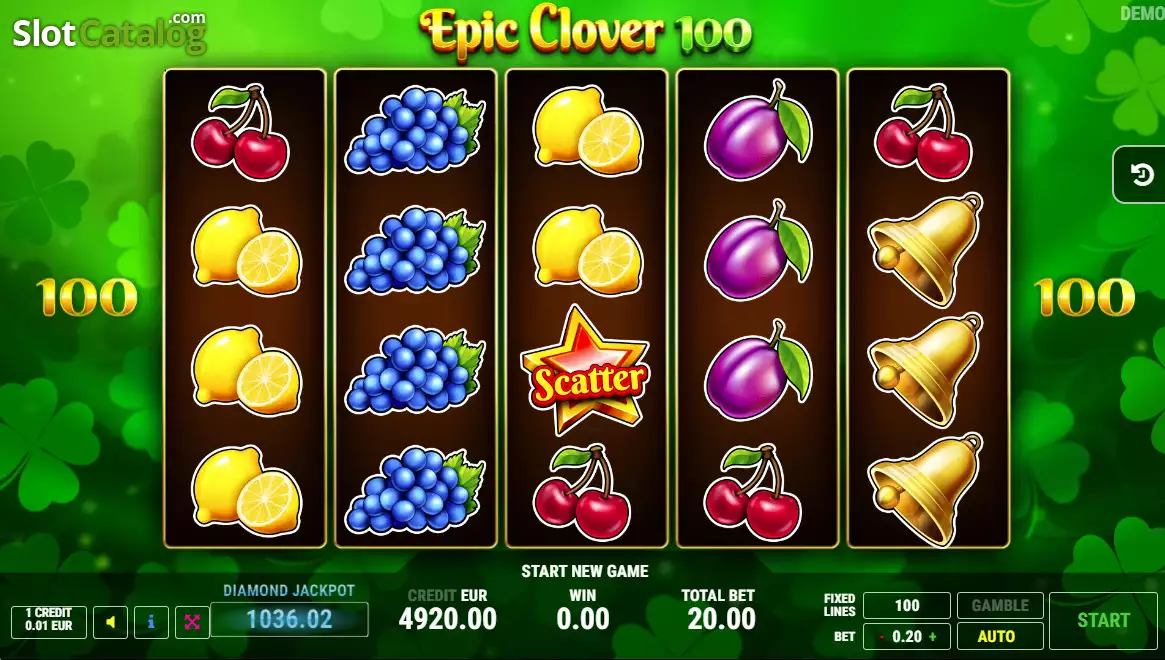Toggle fullscreen with the pink arrows icon
The width and height of the screenshot is (1165, 660).
(x=192, y=622)
